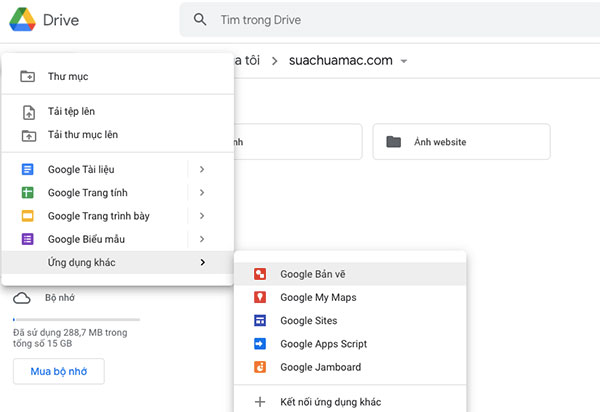Viewport: 600px width, 412px height.
Task: Click the search magnifier icon
Action: 200,20
